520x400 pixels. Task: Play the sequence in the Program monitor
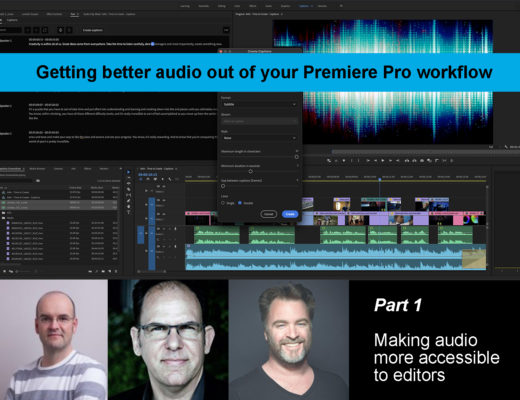click(x=383, y=161)
